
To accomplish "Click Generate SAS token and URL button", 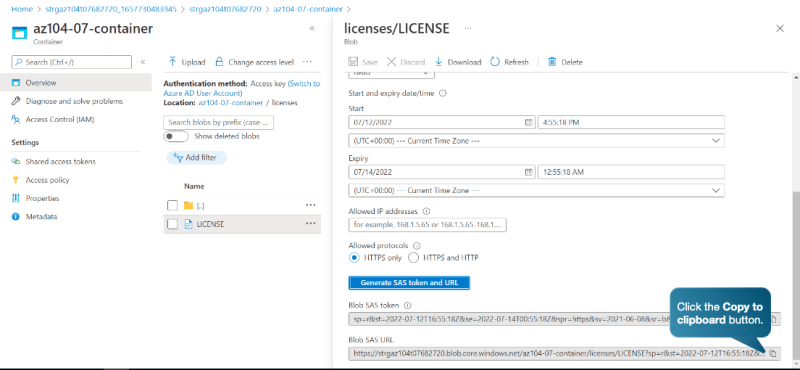I will click(x=409, y=283).
